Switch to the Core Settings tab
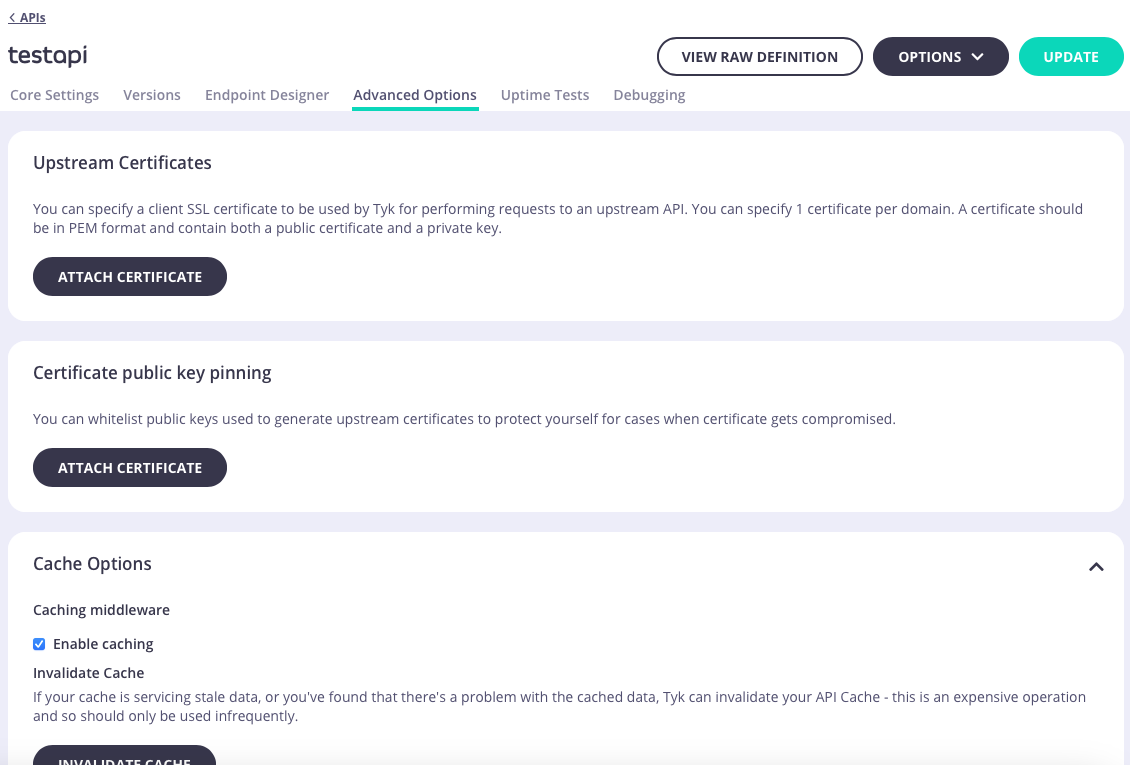 54,94
